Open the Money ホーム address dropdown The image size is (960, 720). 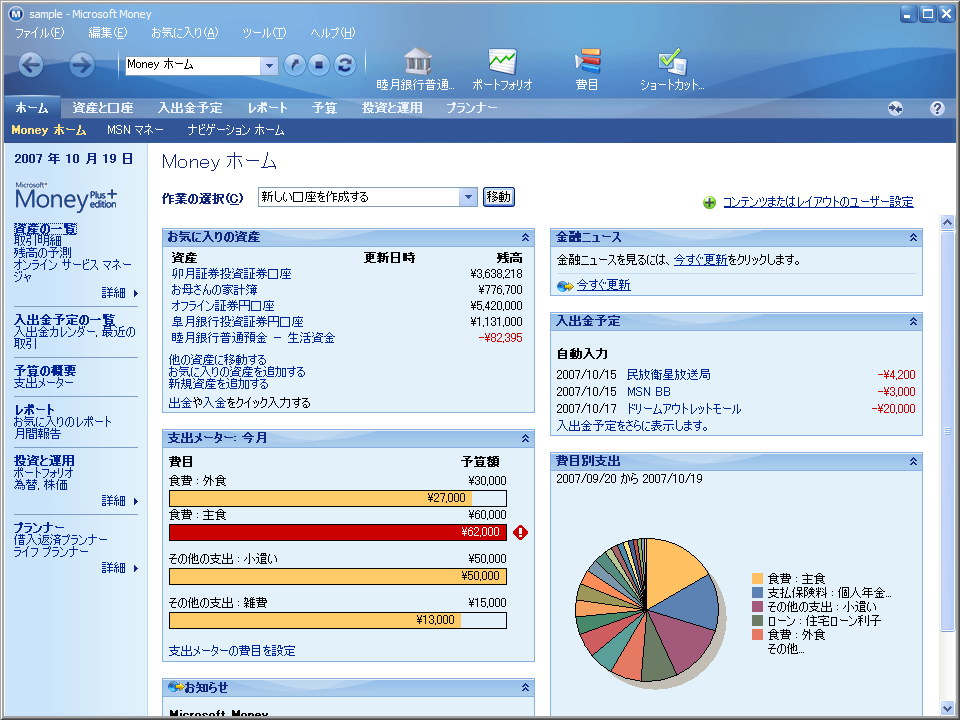click(269, 66)
